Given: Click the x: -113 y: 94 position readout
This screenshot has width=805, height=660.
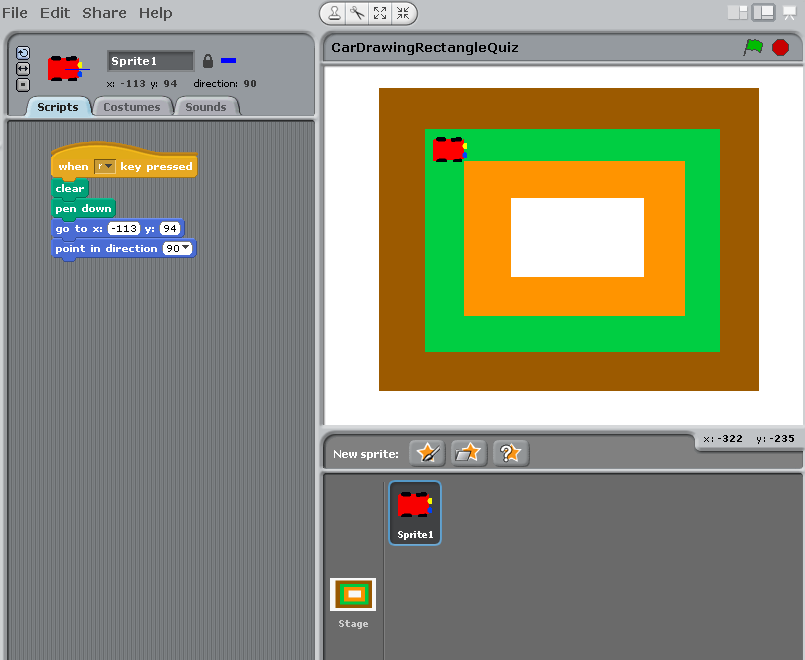Looking at the screenshot, I should [x=142, y=84].
